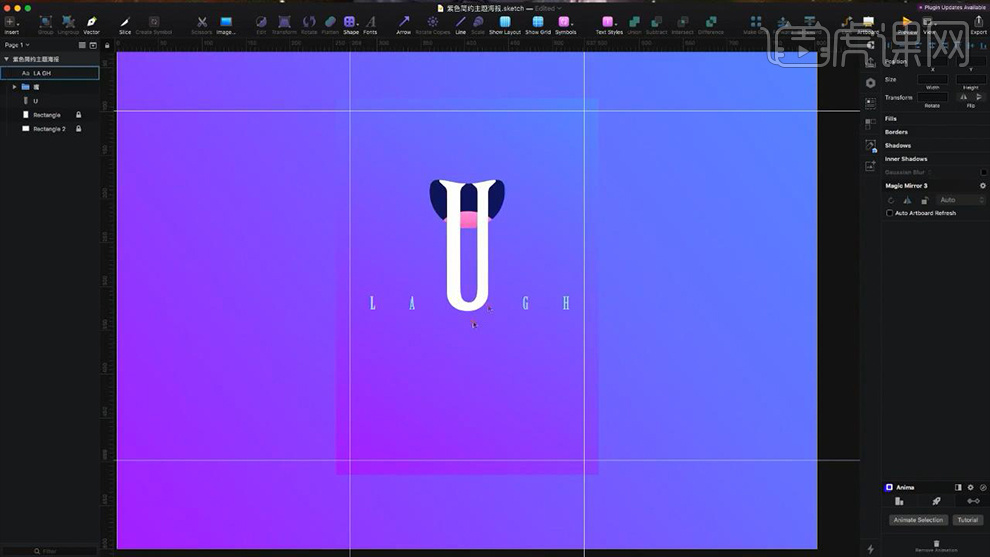Click the Union boolean icon

[634, 22]
